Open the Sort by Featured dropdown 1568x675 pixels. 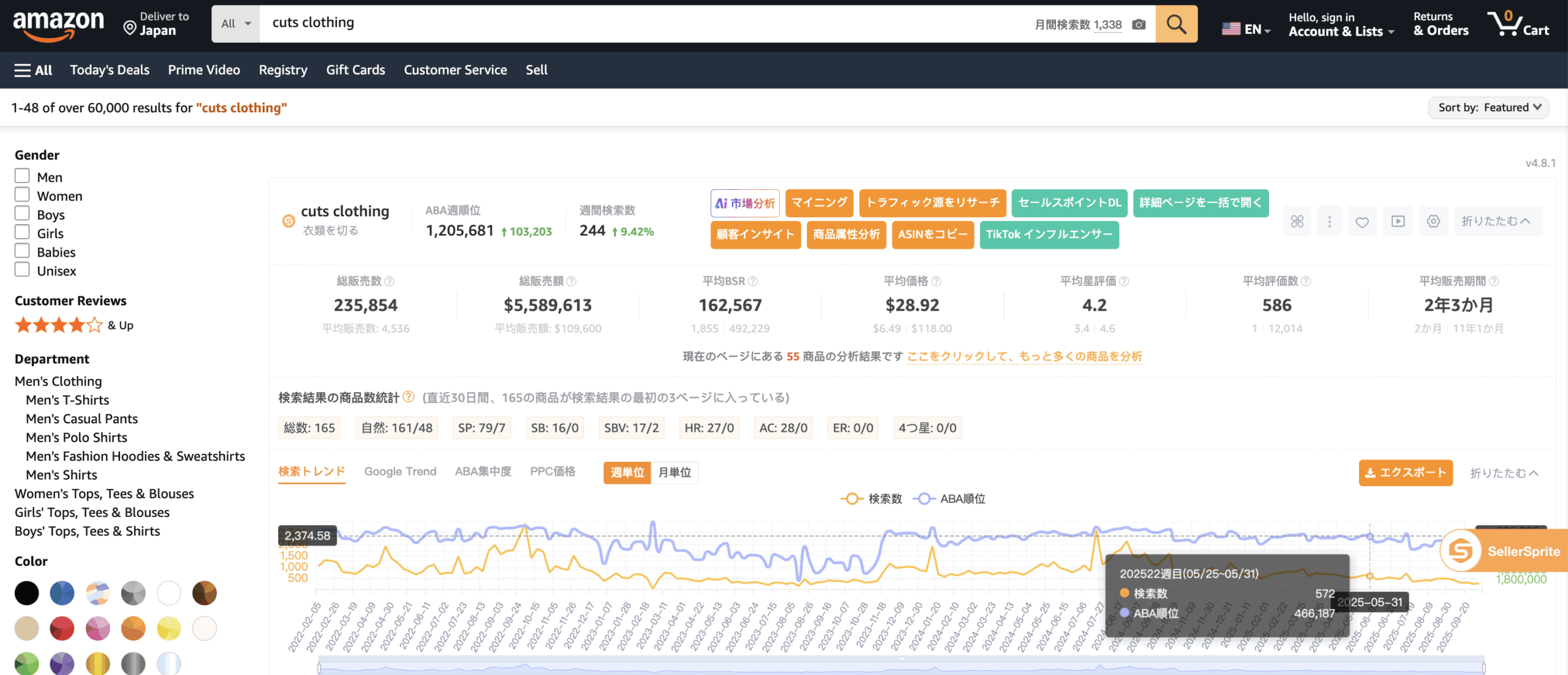(1488, 108)
